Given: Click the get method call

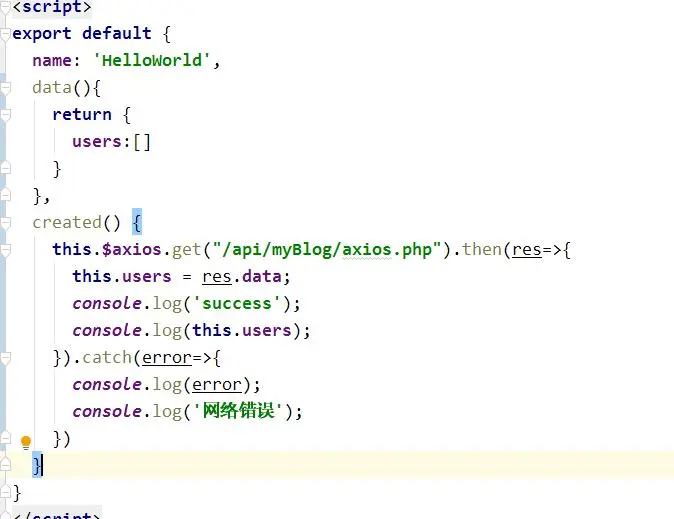Looking at the screenshot, I should [x=187, y=250].
